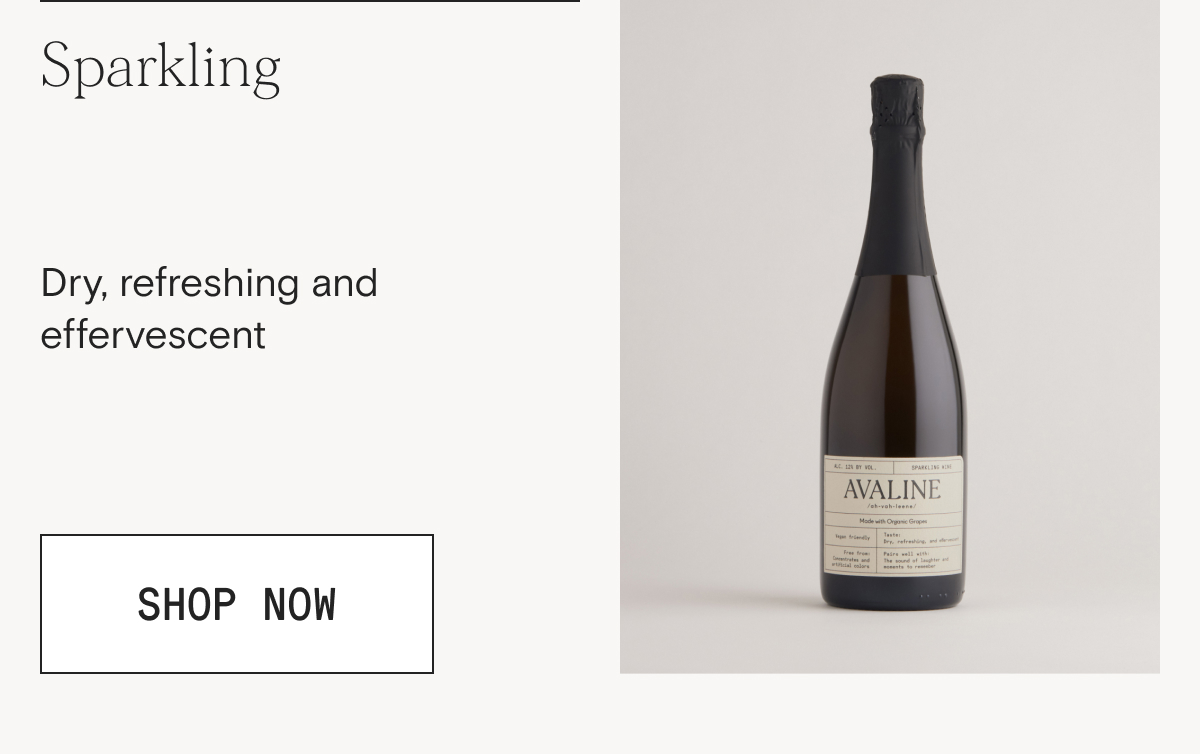Screen dimensions: 1200x754
Task: Click the amber glass shoulder of the bottle
Action: tap(895, 320)
